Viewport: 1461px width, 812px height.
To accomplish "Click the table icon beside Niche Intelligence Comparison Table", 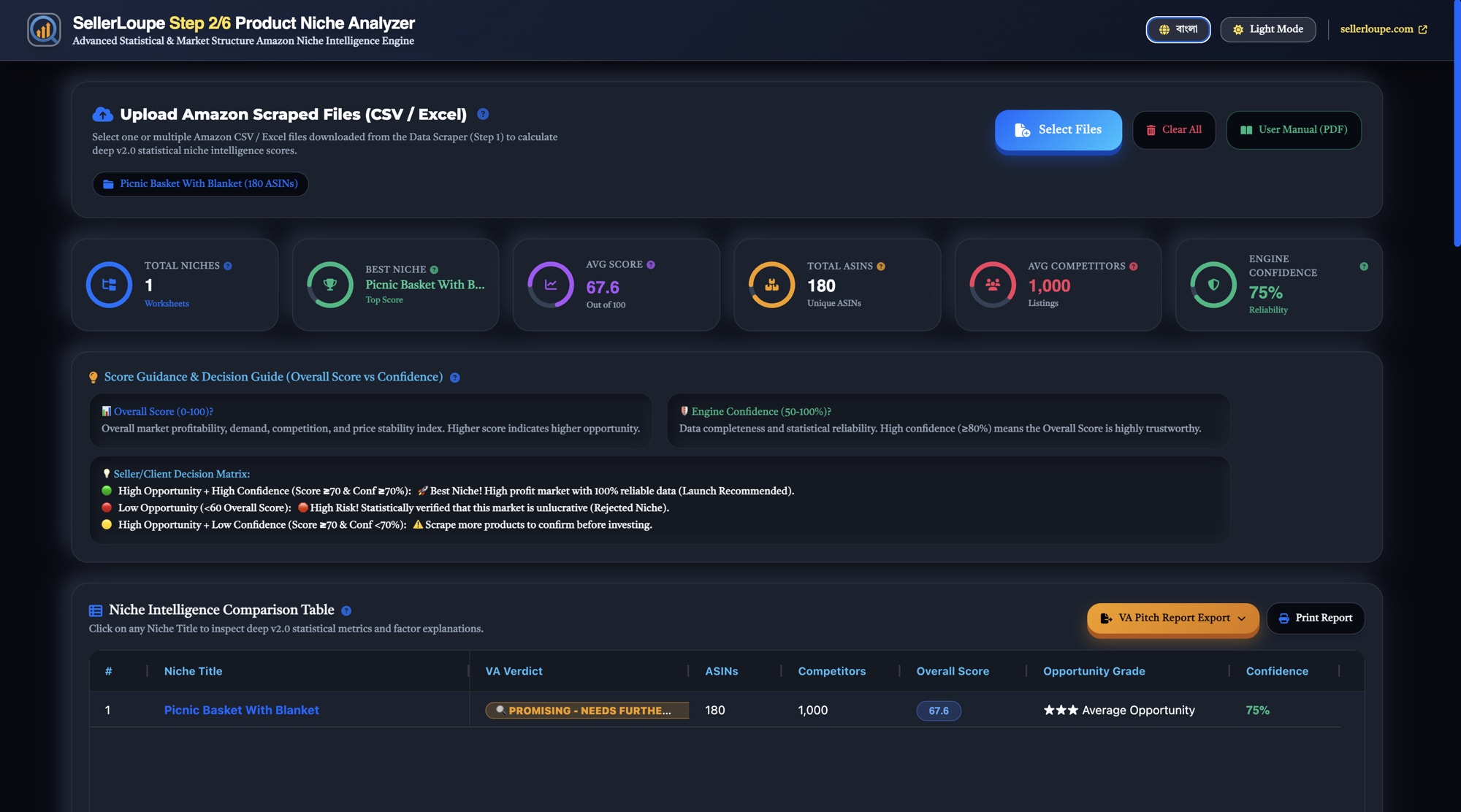I will pyautogui.click(x=96, y=610).
